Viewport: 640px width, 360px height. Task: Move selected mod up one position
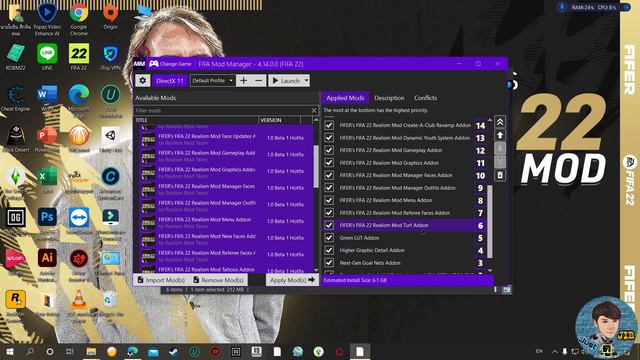(x=500, y=135)
